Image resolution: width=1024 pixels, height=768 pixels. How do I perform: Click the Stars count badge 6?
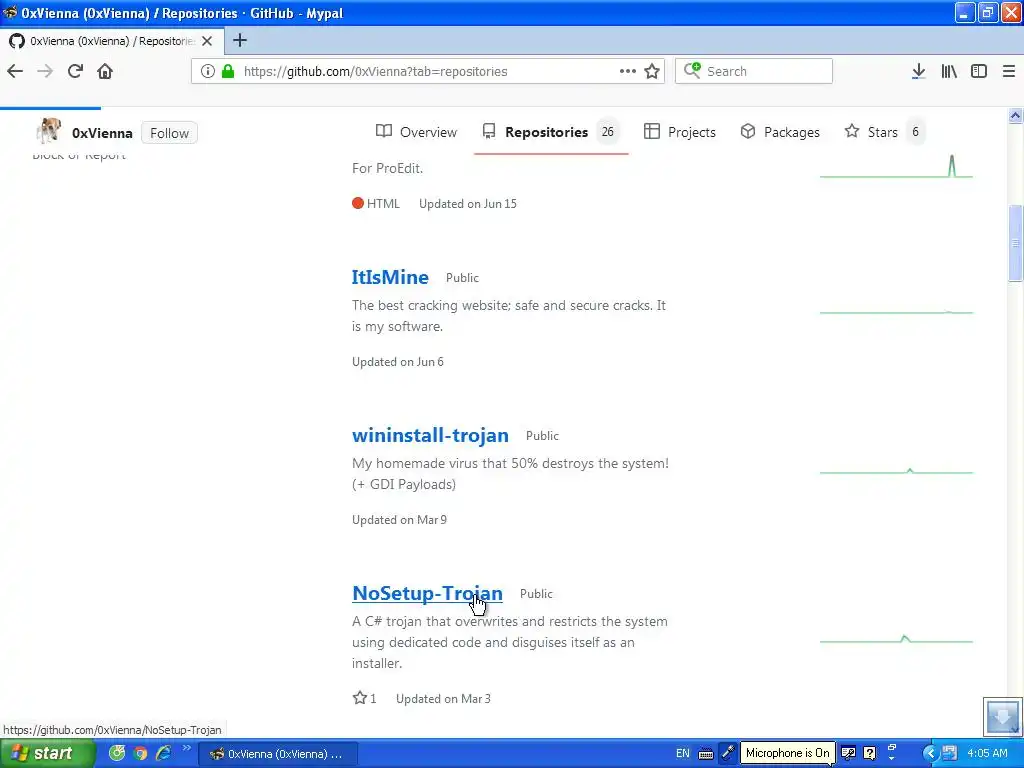[915, 132]
